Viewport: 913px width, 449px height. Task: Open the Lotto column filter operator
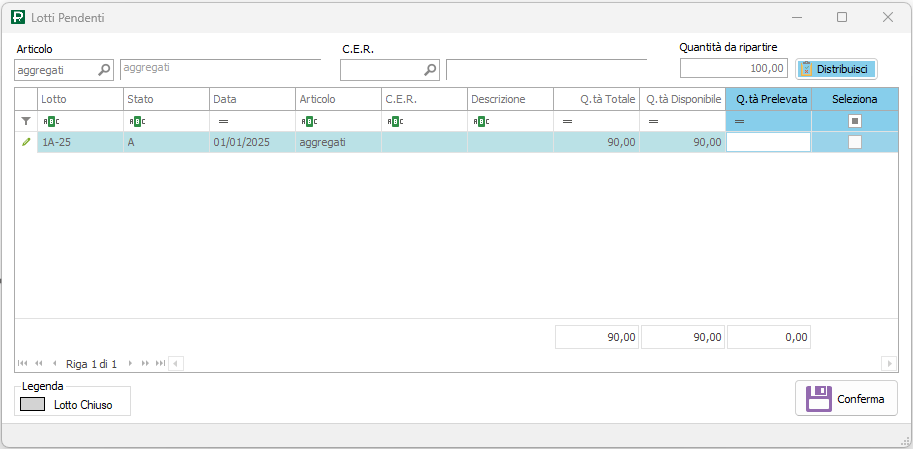pyautogui.click(x=51, y=121)
